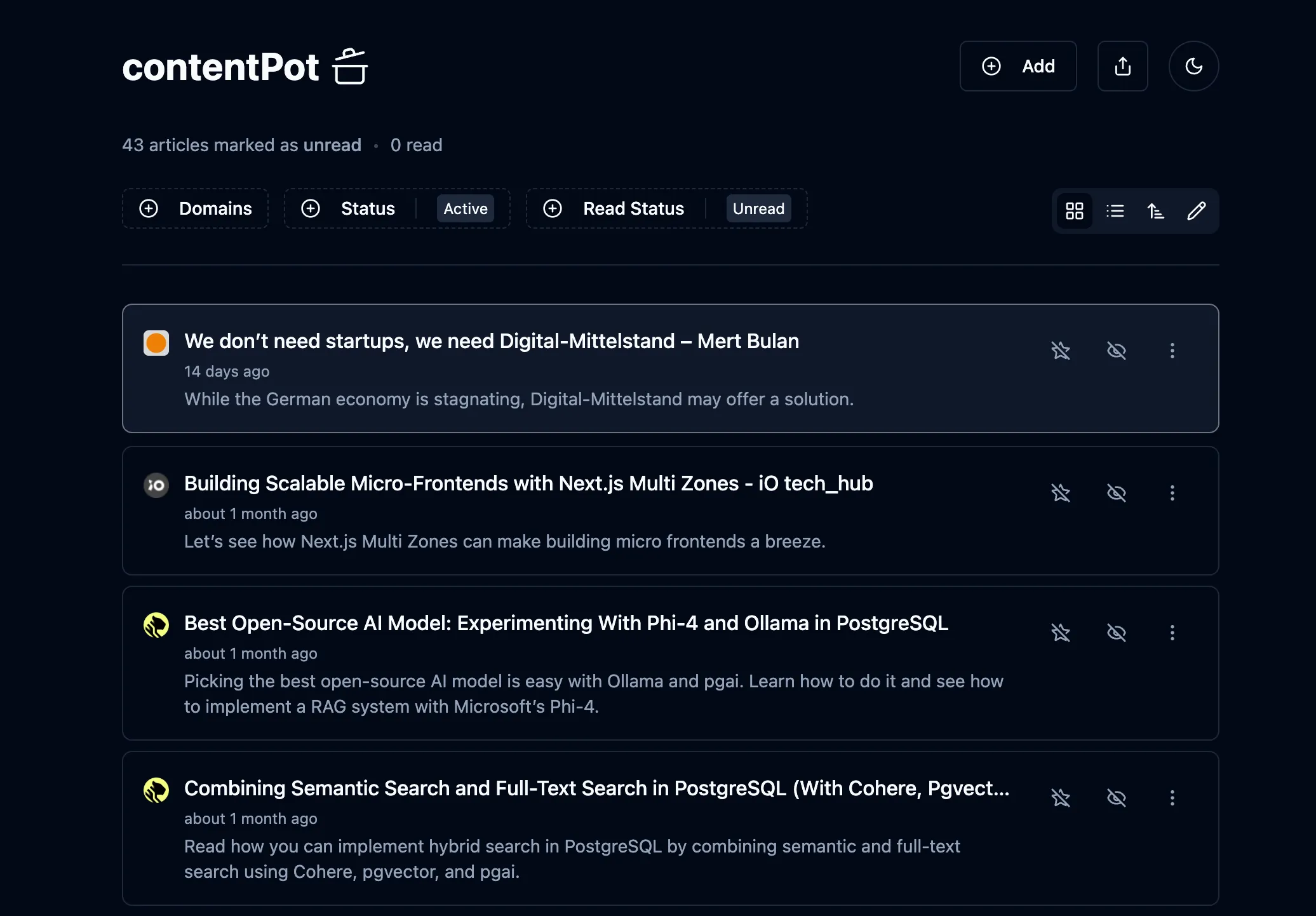Open options menu for Digital-Mittelstand article

tap(1172, 350)
